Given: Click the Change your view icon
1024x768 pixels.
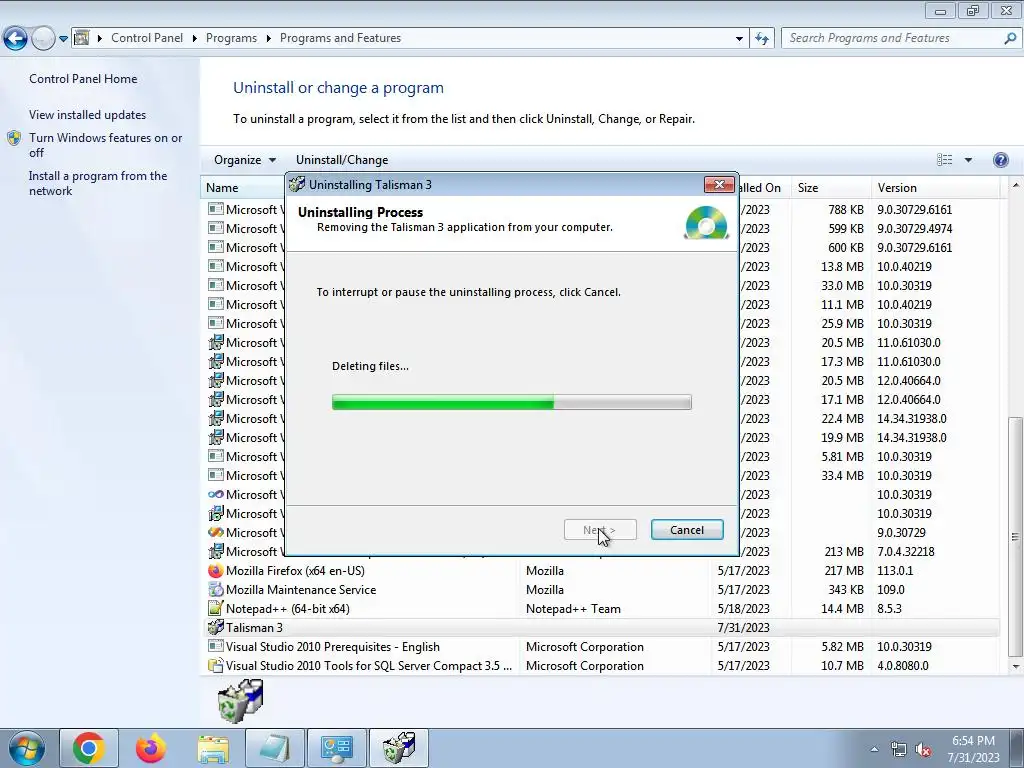Looking at the screenshot, I should point(944,160).
